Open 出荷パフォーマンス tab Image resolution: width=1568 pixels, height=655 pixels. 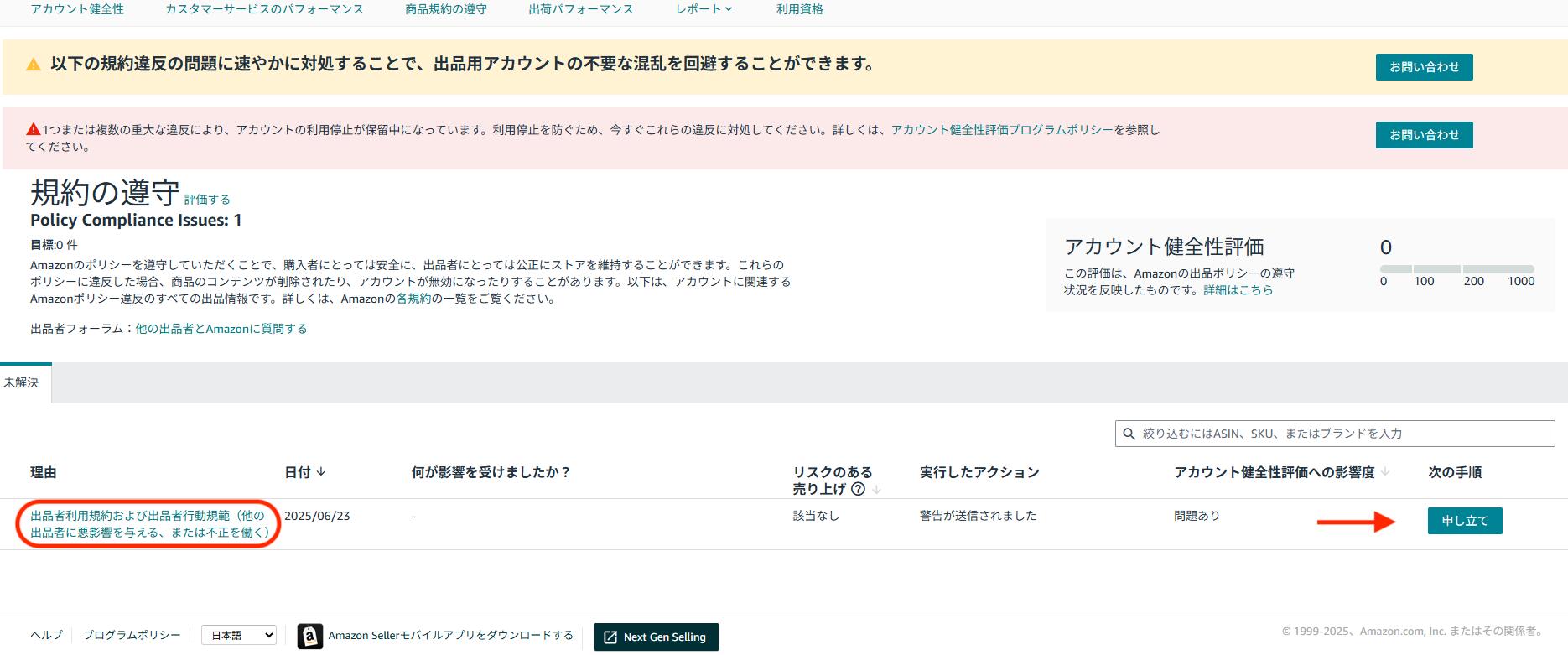pos(581,9)
